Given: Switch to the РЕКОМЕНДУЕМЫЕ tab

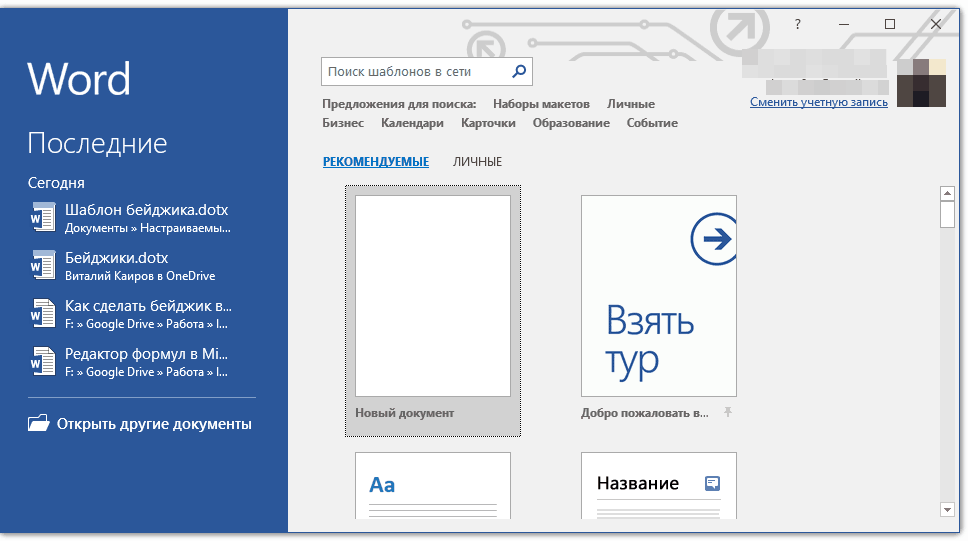Looking at the screenshot, I should [376, 162].
